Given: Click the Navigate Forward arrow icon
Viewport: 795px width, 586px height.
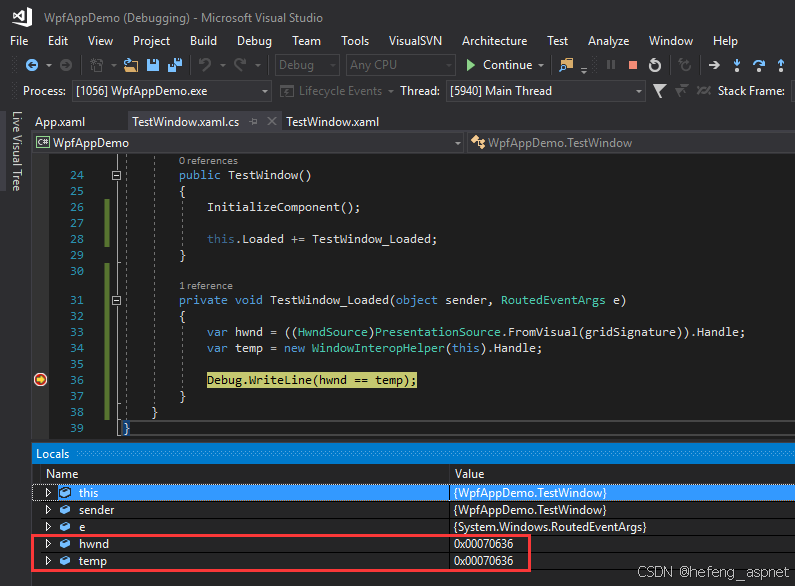Looking at the screenshot, I should coord(66,65).
